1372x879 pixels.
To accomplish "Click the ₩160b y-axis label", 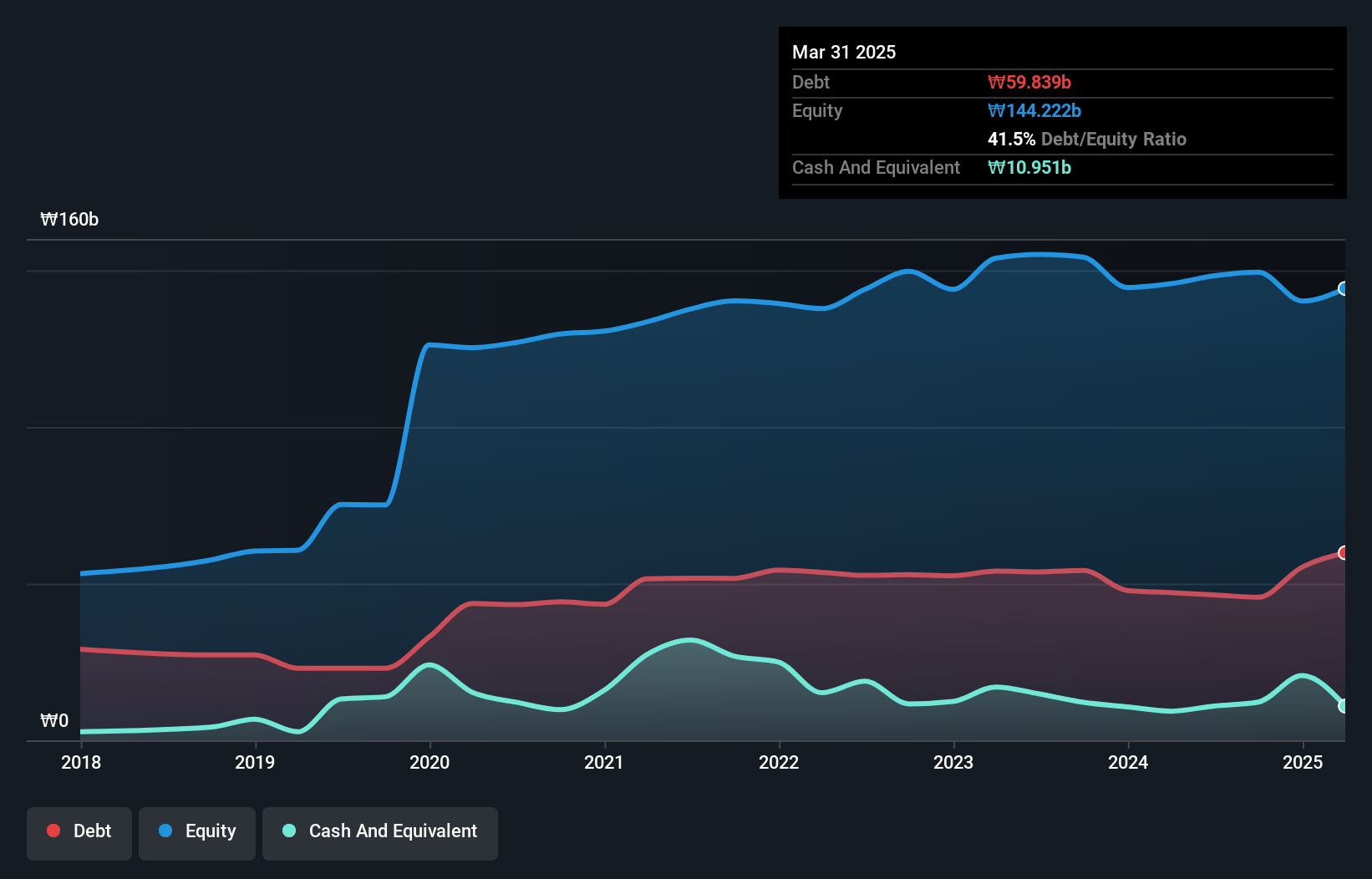I will click(69, 220).
